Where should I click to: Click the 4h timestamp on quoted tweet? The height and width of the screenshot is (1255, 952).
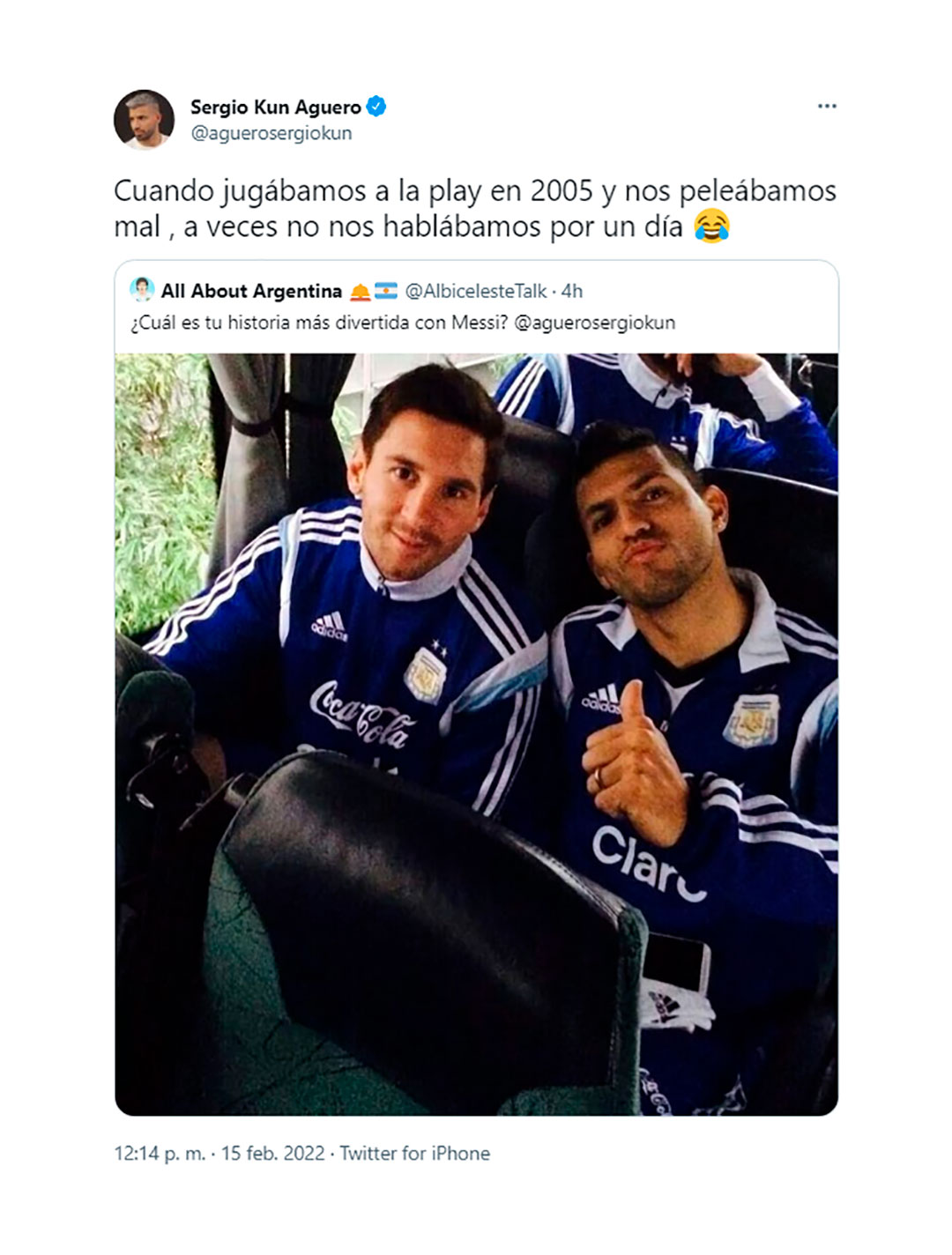pyautogui.click(x=572, y=291)
